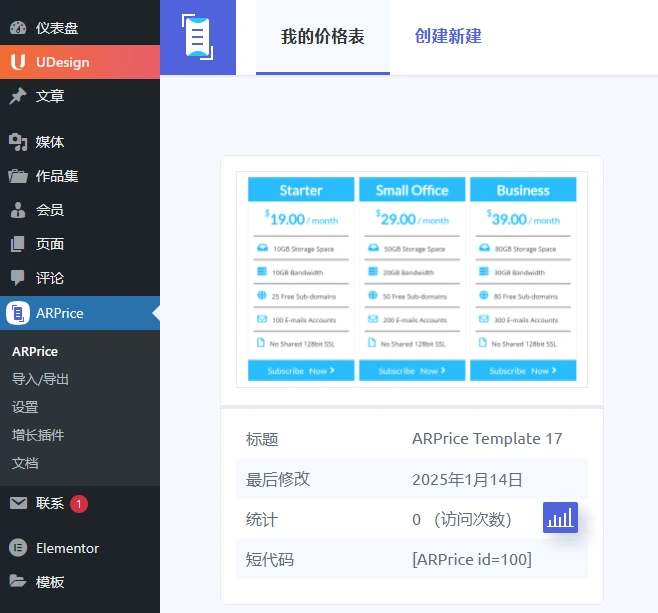Image resolution: width=658 pixels, height=613 pixels.
Task: Click the $29.00 / month price
Action: 412,219
